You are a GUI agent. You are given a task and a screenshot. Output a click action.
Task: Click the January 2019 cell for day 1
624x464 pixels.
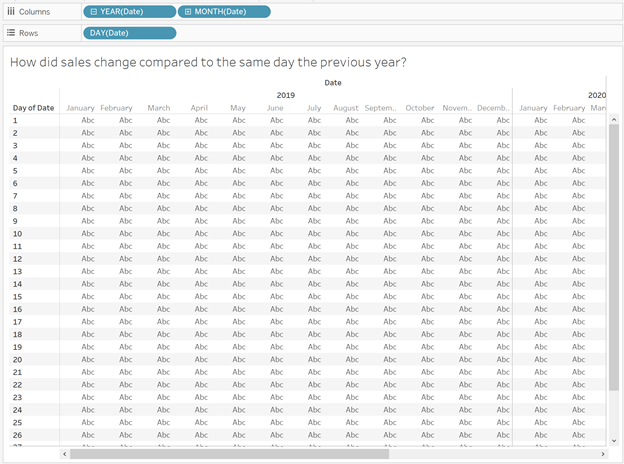pos(88,120)
